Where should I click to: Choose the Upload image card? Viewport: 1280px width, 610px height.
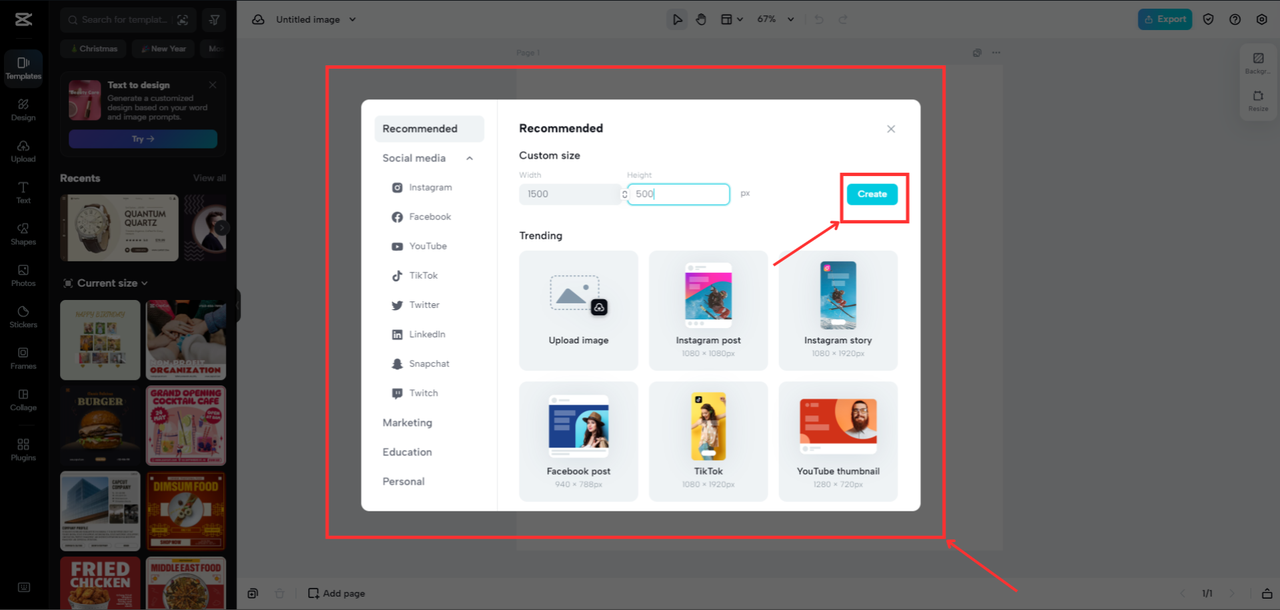578,310
